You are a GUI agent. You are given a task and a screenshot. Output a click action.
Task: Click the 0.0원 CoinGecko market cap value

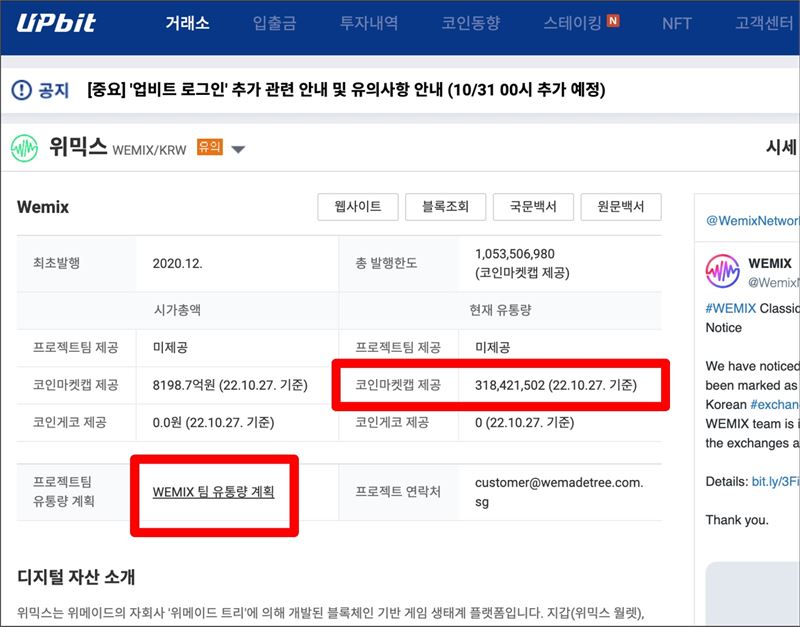[213, 422]
